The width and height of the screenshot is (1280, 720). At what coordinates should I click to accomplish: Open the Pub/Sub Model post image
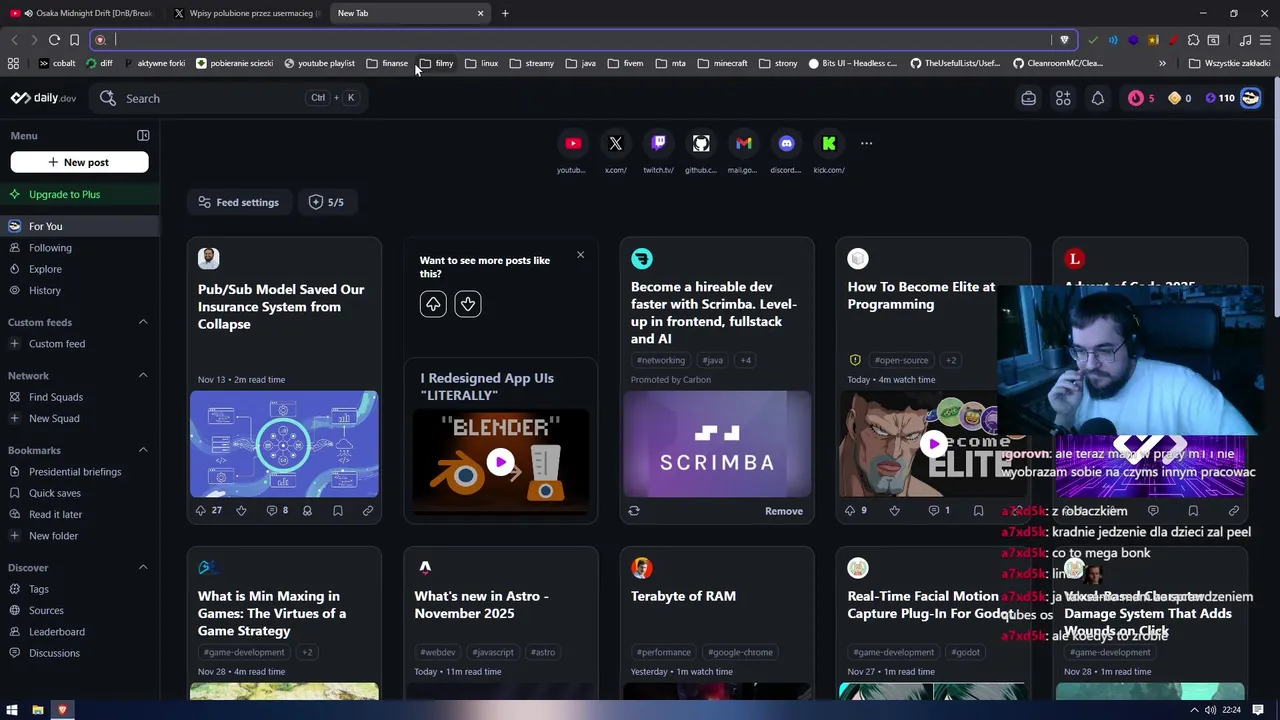pos(284,444)
